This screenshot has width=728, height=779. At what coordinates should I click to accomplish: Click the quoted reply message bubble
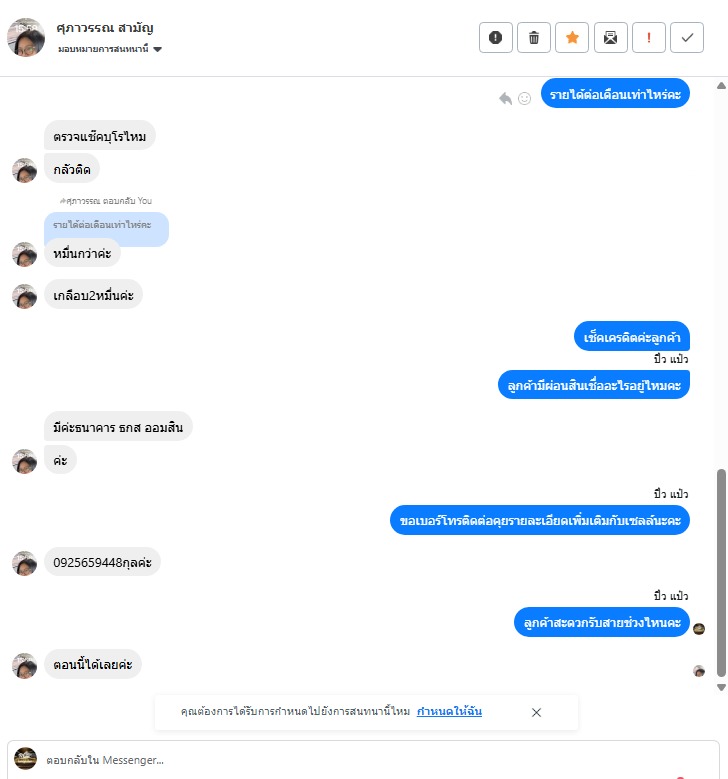click(x=106, y=226)
